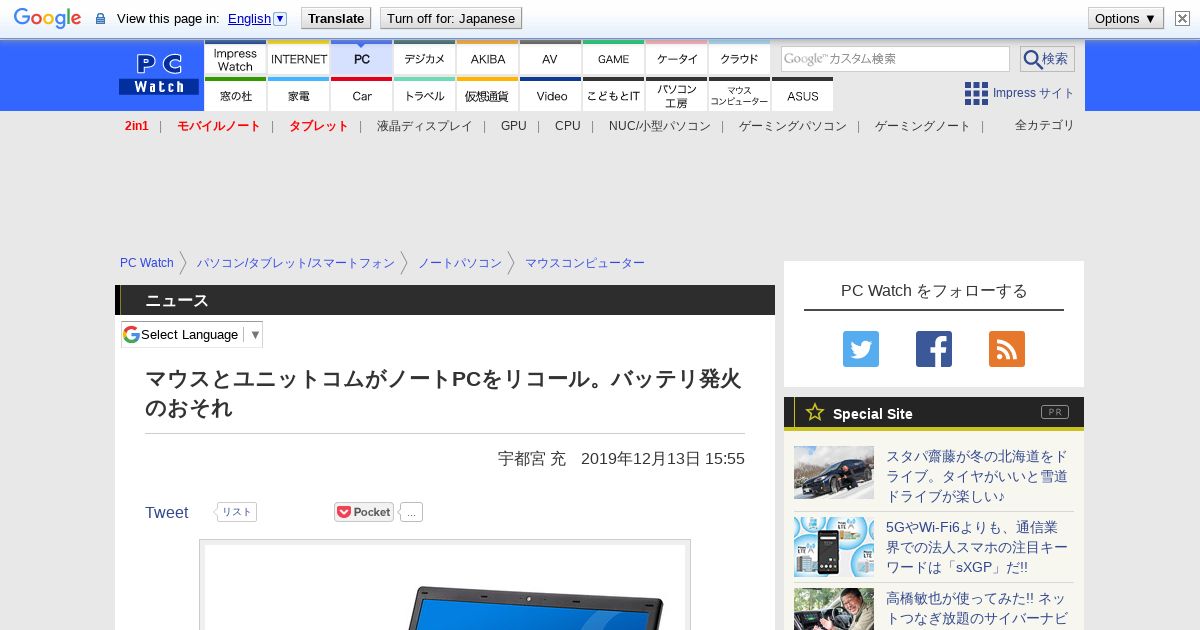This screenshot has height=630, width=1200.
Task: Open the Car tab
Action: pos(362,95)
